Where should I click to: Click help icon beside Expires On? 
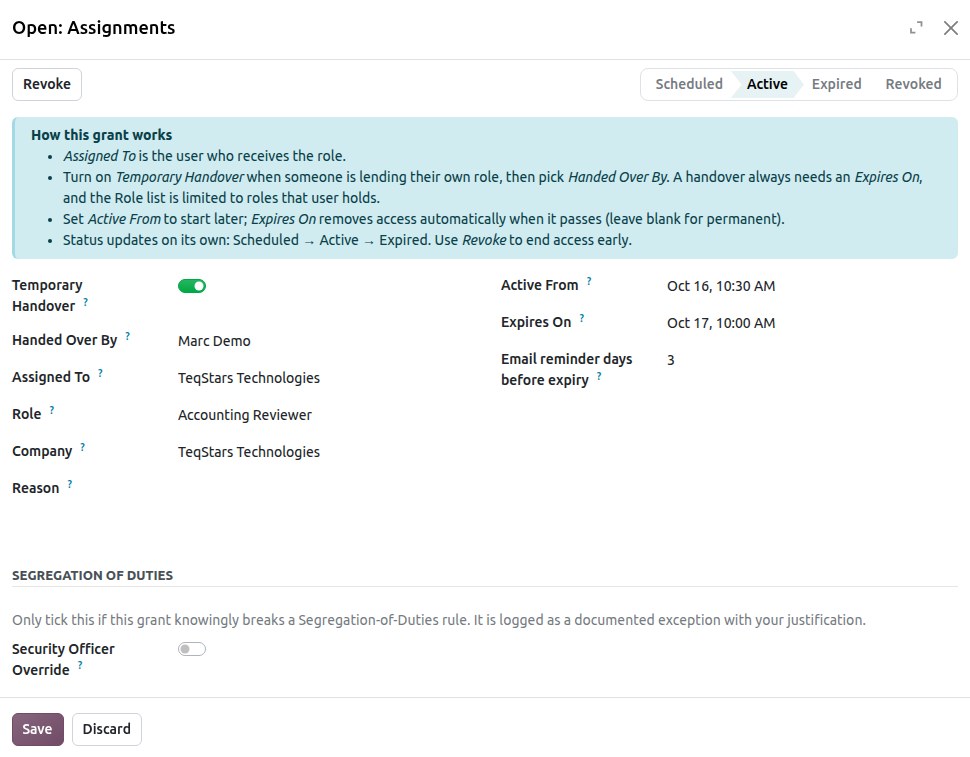coord(582,318)
